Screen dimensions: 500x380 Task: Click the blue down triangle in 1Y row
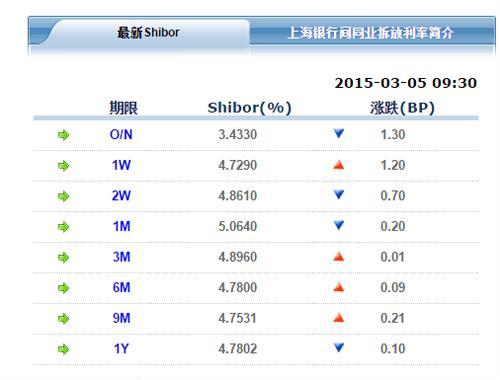pos(339,348)
